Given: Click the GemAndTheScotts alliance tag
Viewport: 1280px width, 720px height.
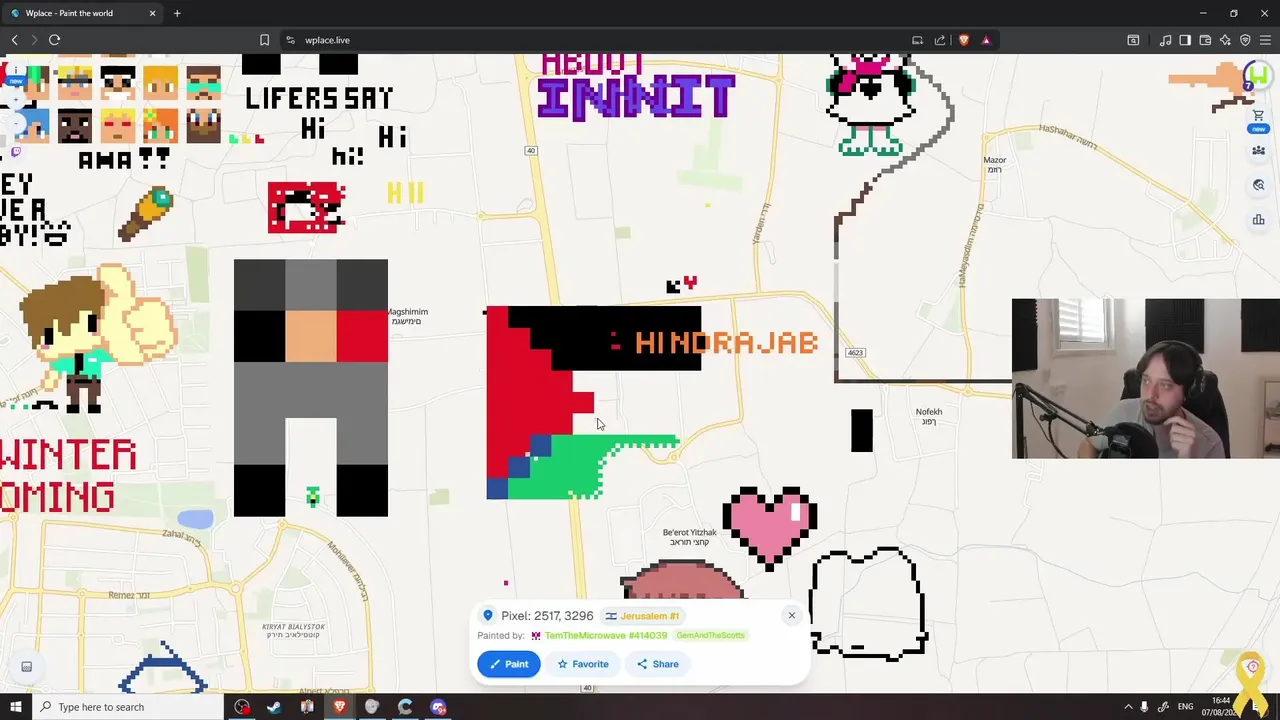Looking at the screenshot, I should coord(710,635).
